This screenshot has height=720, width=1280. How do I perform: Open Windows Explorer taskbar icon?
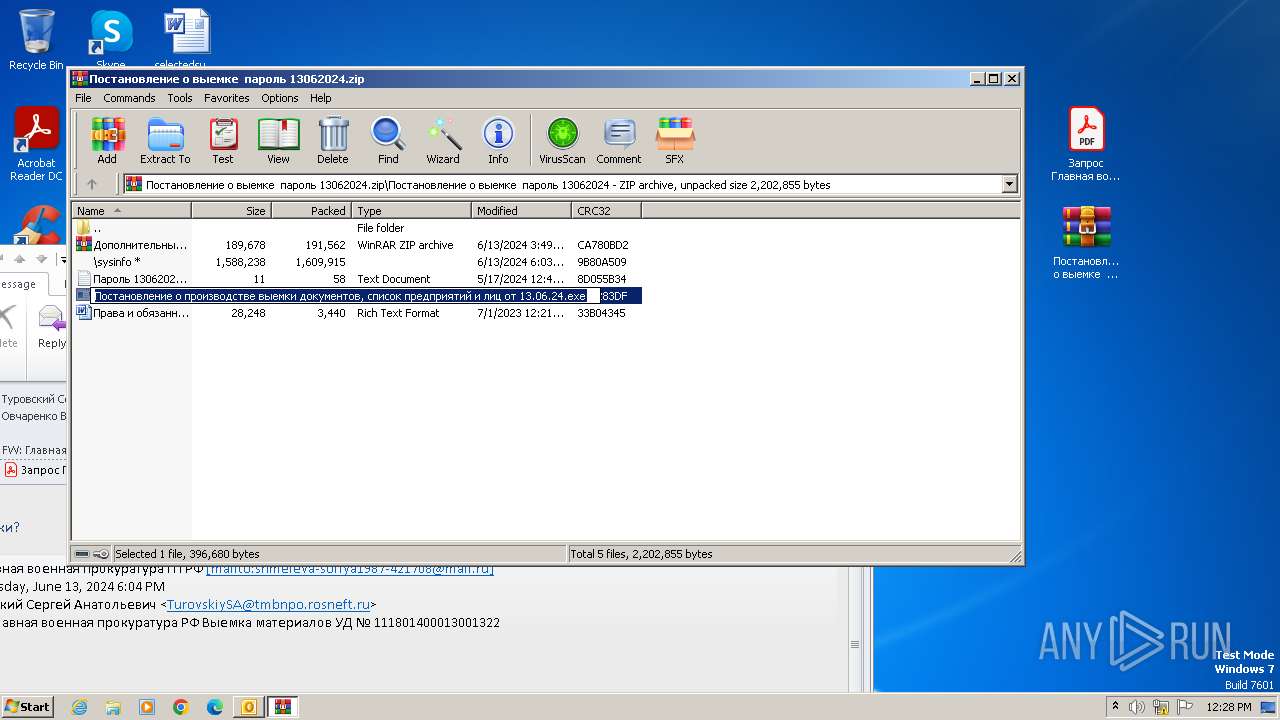tap(113, 707)
